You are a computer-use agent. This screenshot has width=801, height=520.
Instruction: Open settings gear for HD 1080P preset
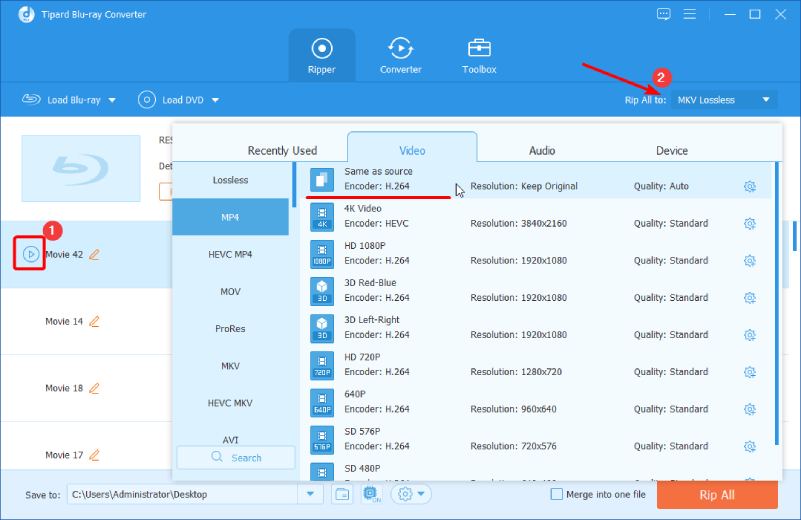tap(749, 261)
